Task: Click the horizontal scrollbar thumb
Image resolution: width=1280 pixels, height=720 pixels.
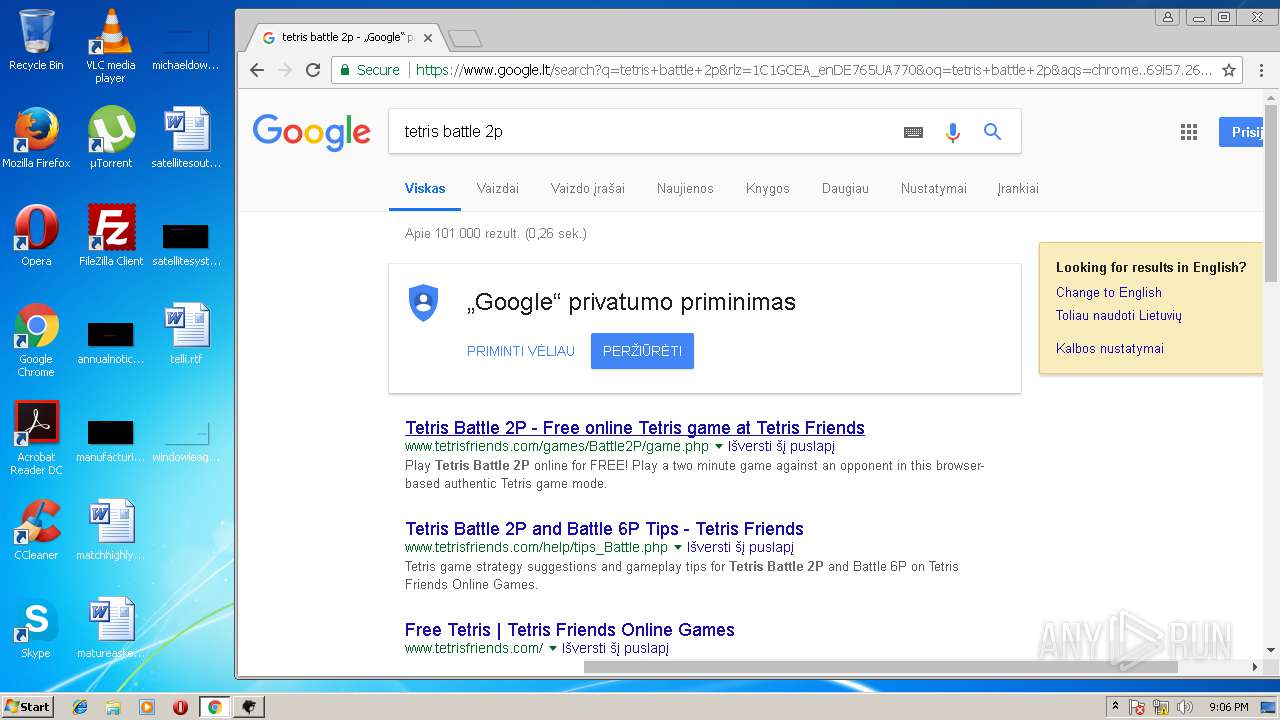Action: [x=880, y=667]
